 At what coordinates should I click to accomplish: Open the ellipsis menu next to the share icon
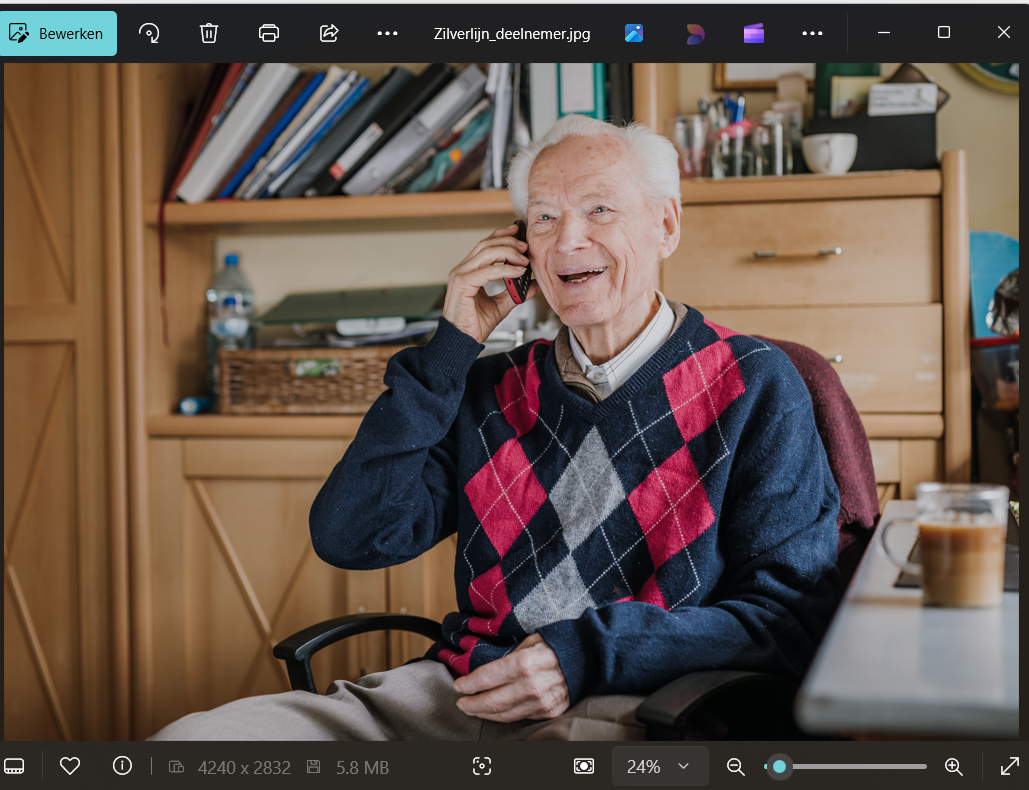(x=387, y=33)
